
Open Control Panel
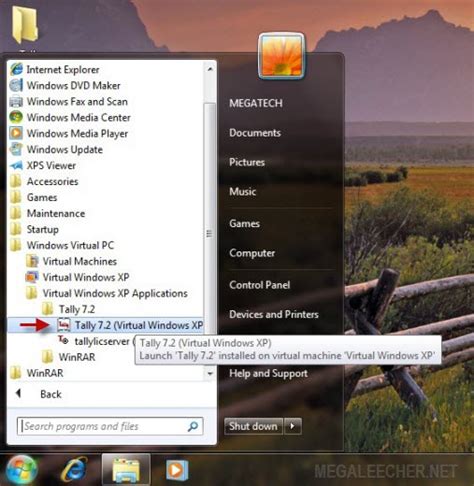[x=260, y=285]
